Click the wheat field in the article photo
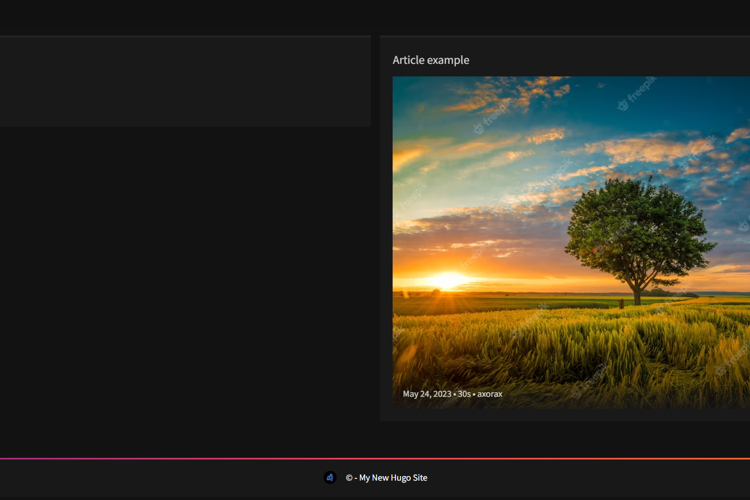Viewport: 750px width, 500px height. [x=560, y=345]
